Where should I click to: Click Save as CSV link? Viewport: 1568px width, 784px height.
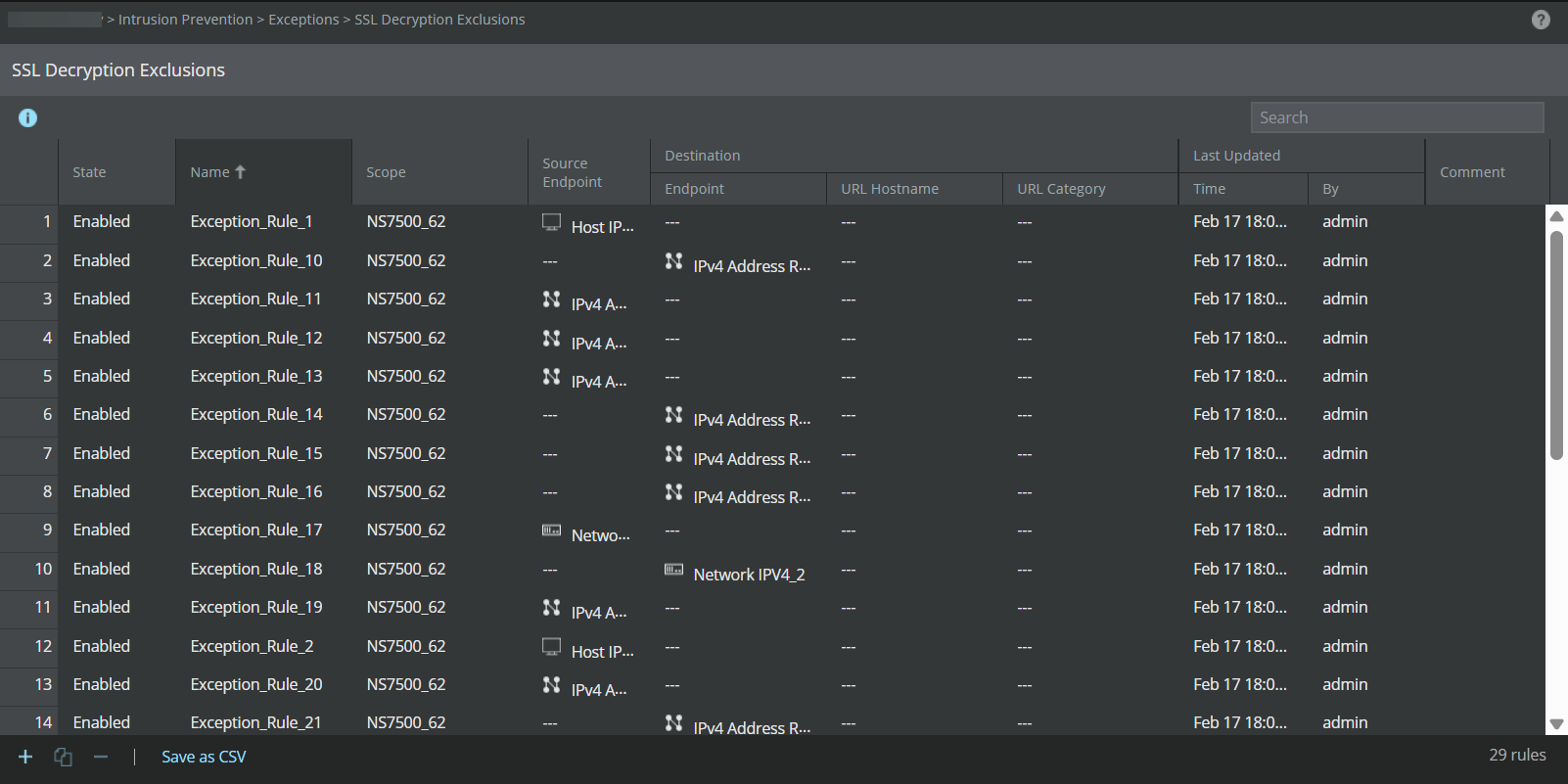tap(204, 757)
